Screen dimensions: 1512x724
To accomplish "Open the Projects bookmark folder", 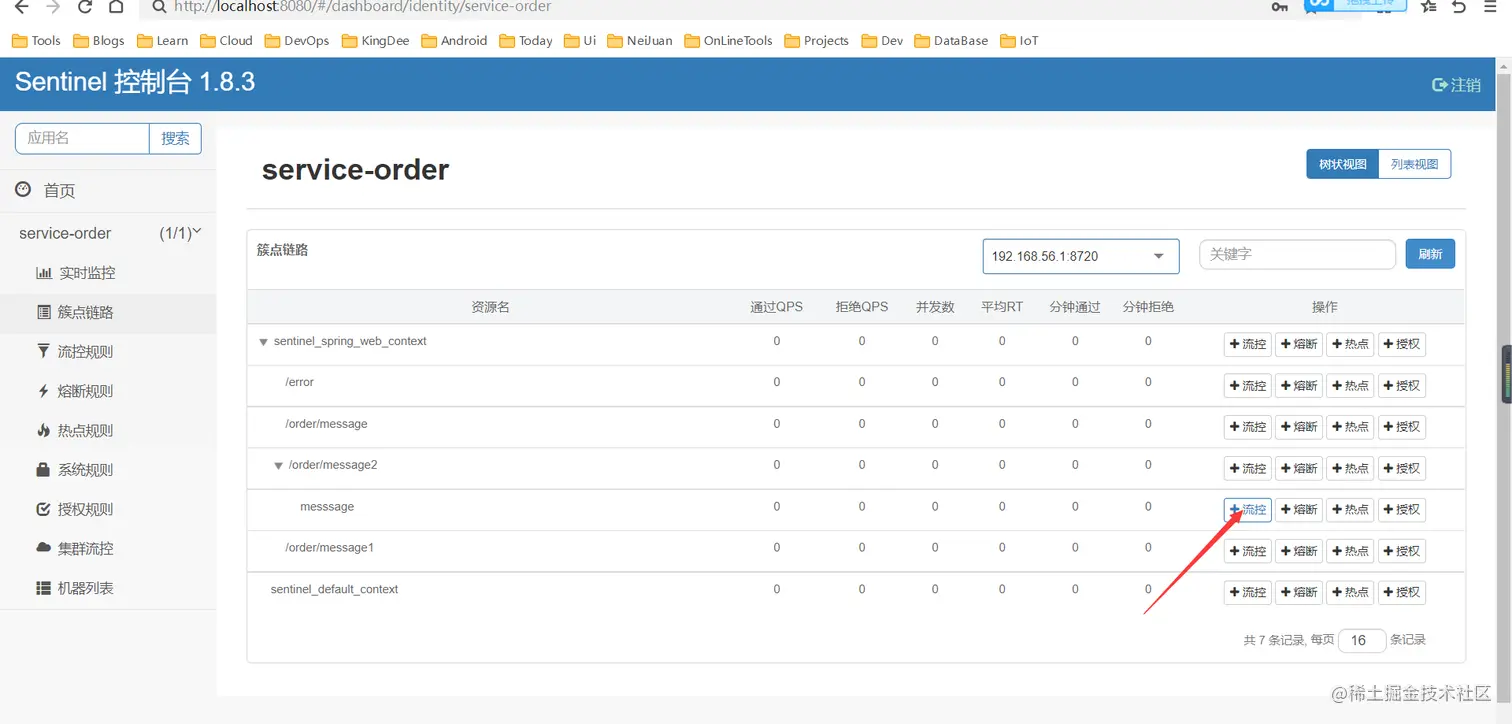I will click(x=816, y=41).
